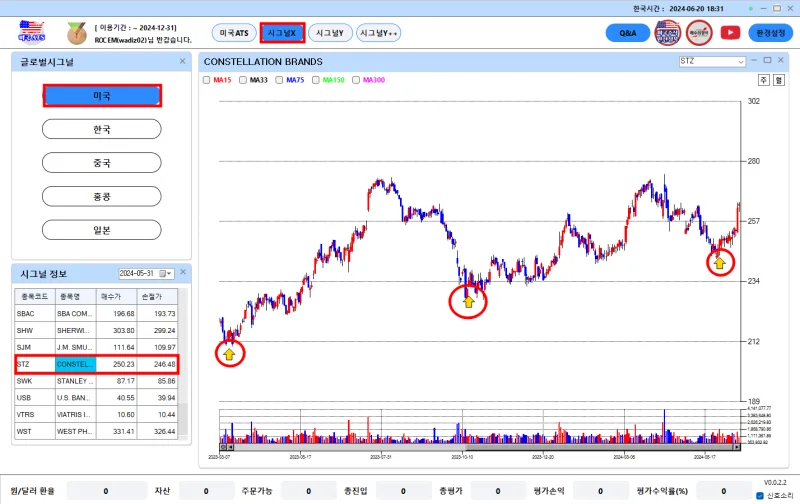Viewport: 800px width, 504px height.
Task: Close the 시그널 정보 panel
Action: (183, 272)
